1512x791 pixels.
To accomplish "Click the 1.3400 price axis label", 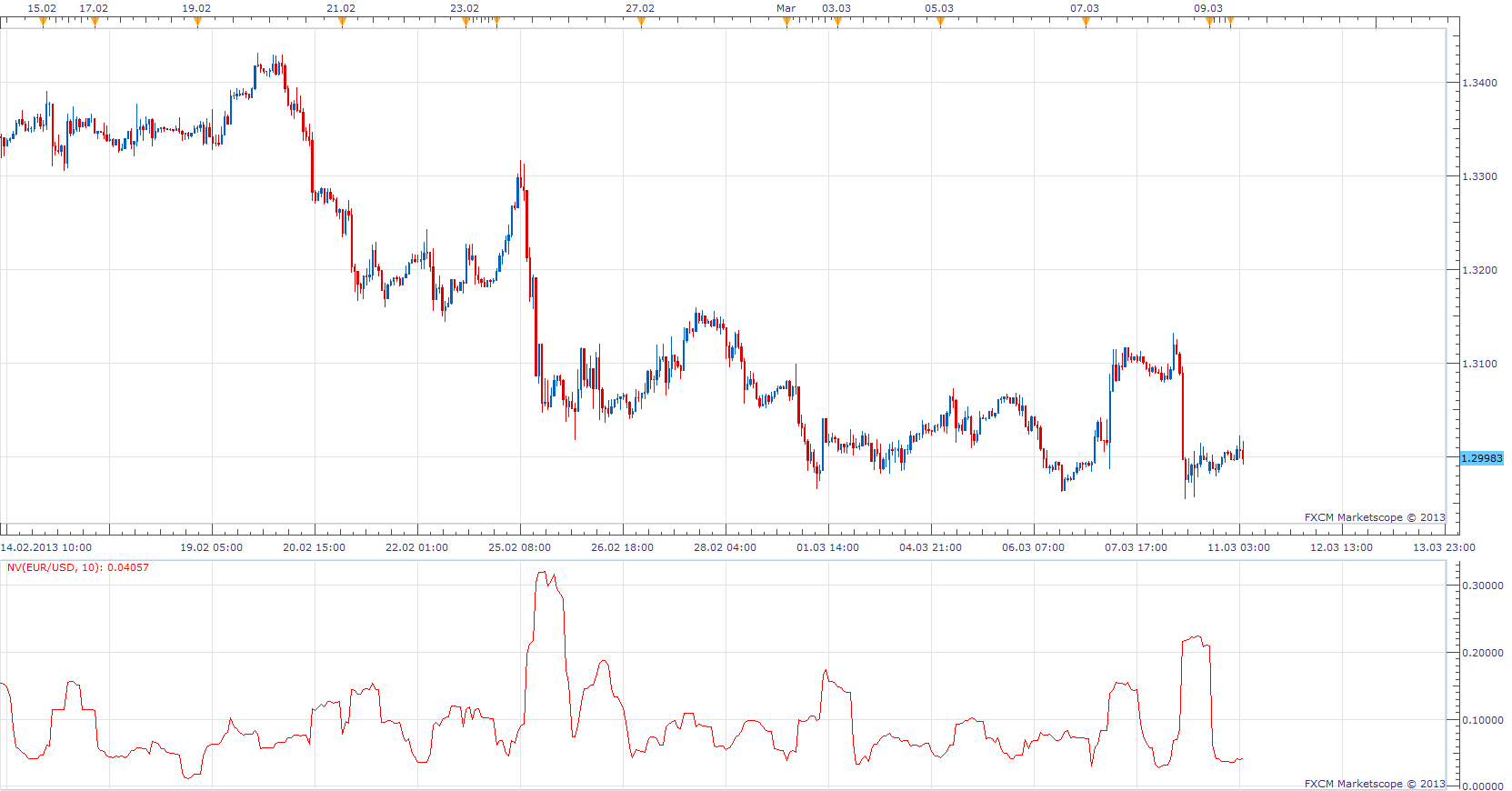I will click(1479, 83).
